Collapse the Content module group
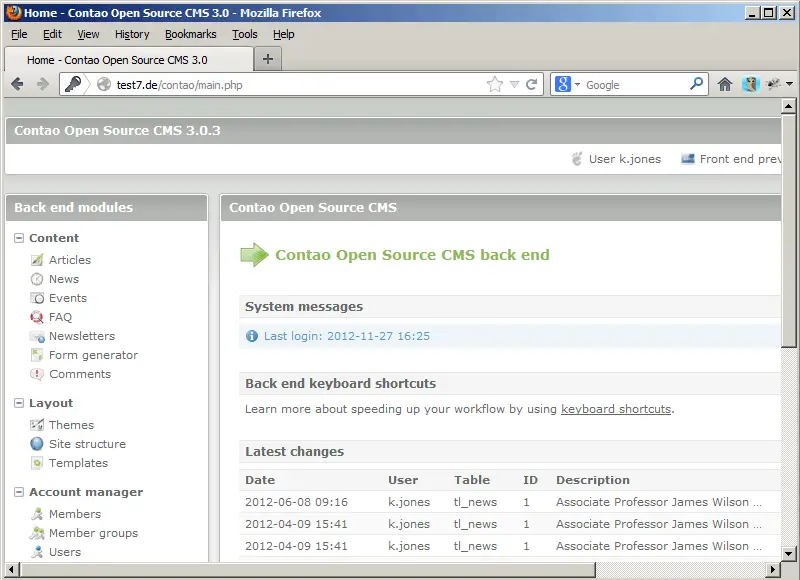 pyautogui.click(x=19, y=238)
